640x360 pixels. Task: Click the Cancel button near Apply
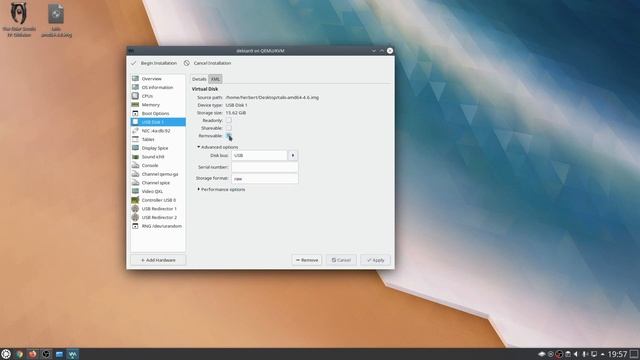tap(341, 260)
